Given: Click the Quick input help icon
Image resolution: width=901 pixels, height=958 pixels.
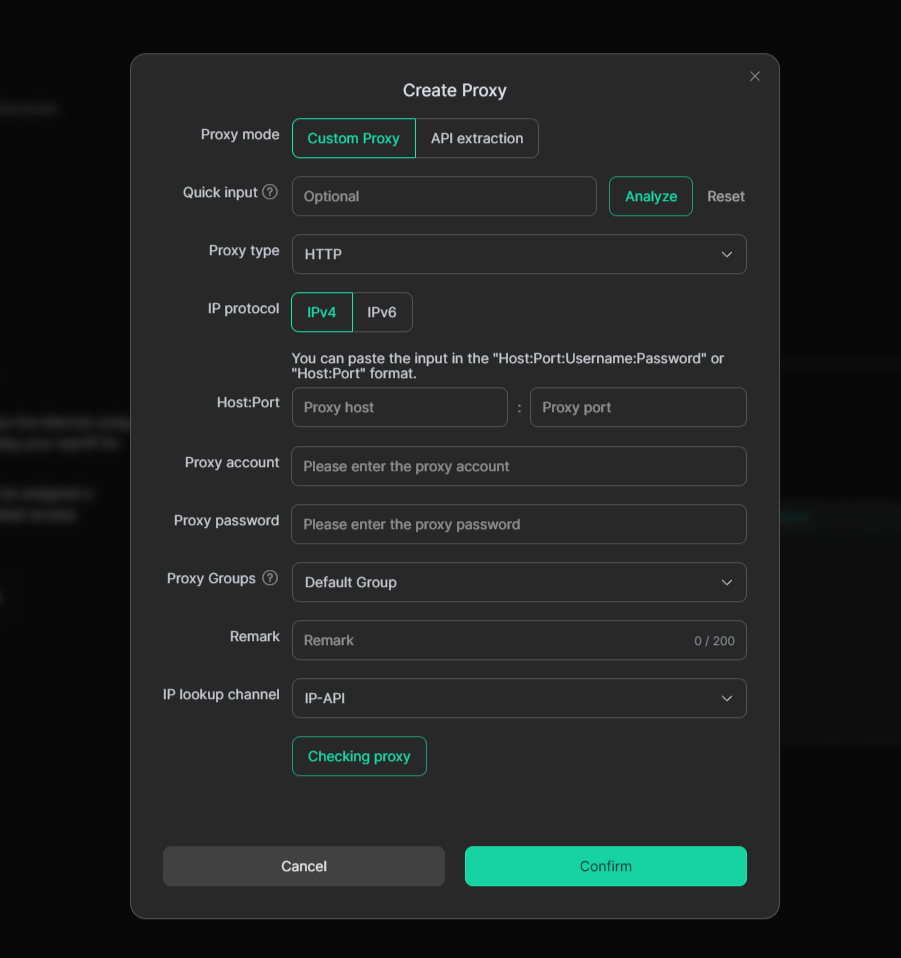Looking at the screenshot, I should point(270,192).
